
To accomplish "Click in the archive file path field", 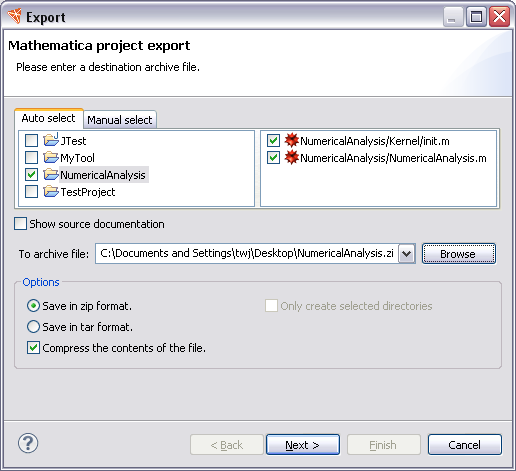I will [x=247, y=254].
